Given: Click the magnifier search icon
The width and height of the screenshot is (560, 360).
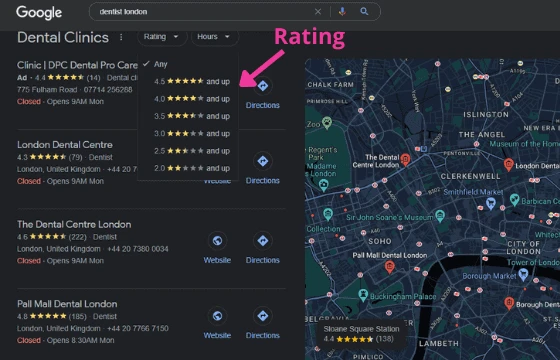Looking at the screenshot, I should tap(364, 11).
